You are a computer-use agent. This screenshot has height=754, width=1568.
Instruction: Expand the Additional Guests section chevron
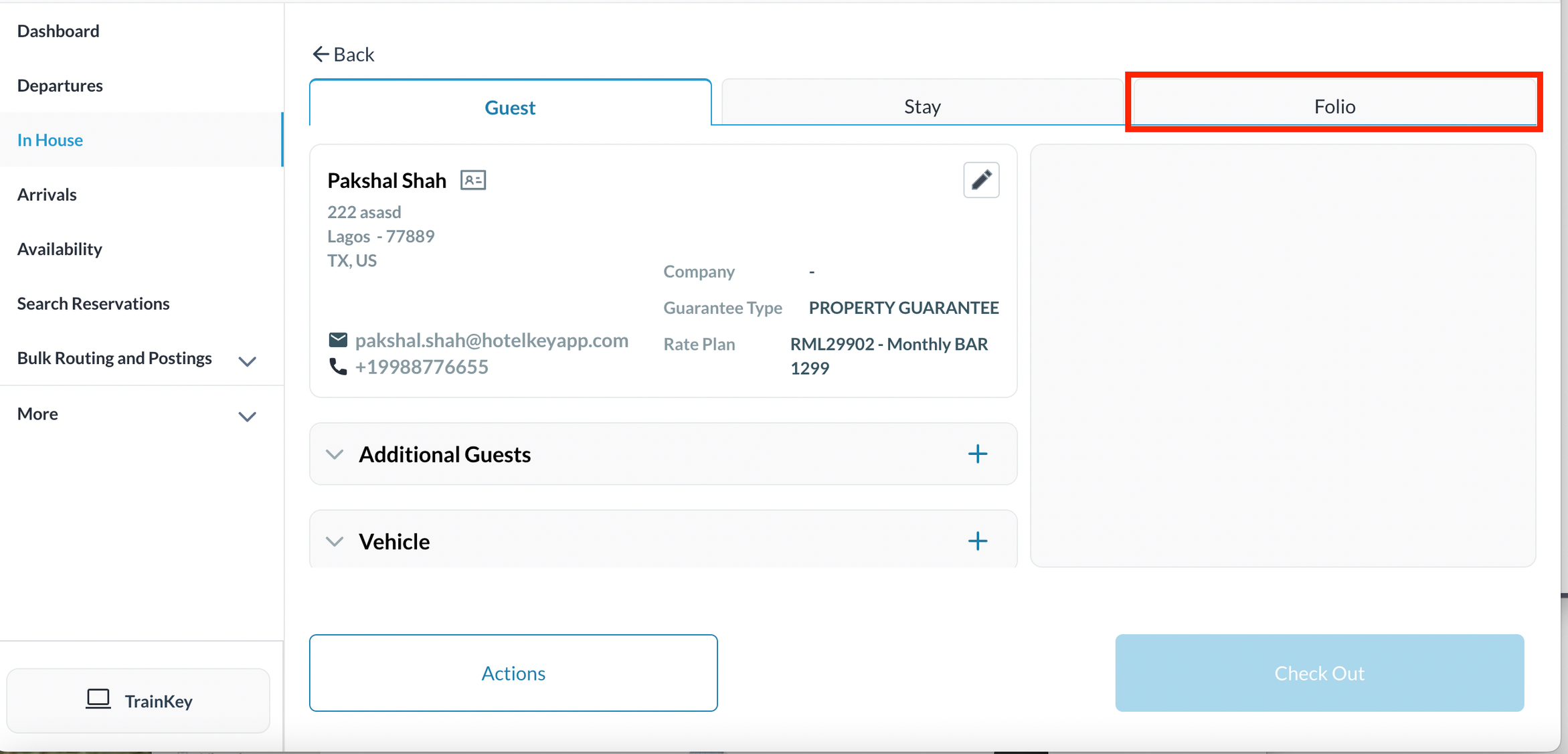pyautogui.click(x=335, y=455)
